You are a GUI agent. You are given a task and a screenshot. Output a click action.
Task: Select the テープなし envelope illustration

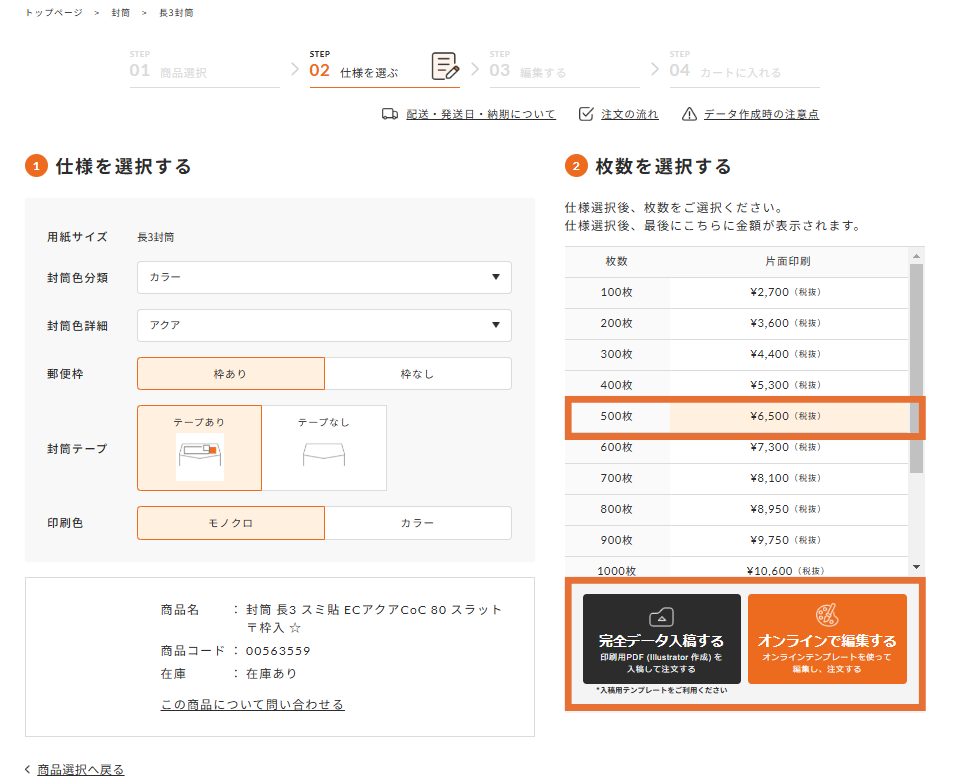[x=323, y=455]
